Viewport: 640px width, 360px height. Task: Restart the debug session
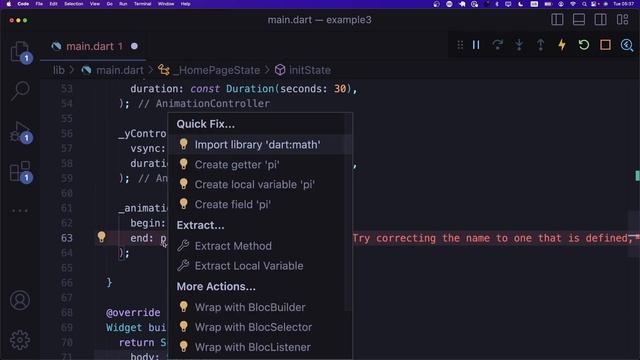(x=584, y=44)
